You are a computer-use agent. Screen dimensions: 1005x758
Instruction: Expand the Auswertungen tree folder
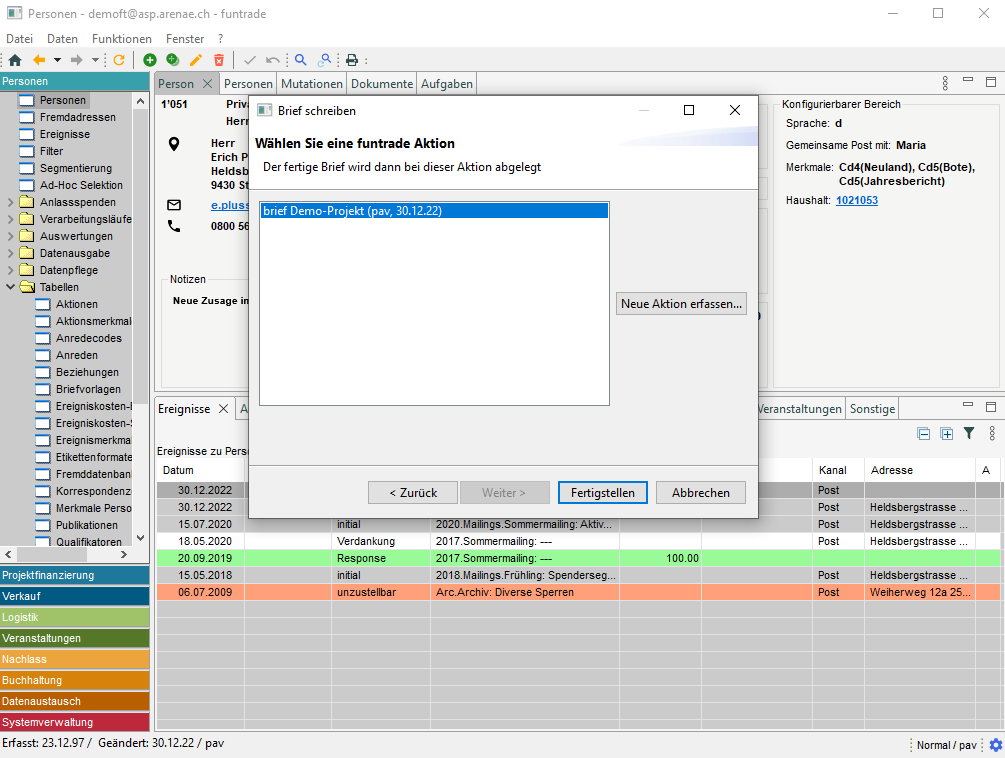(11, 236)
